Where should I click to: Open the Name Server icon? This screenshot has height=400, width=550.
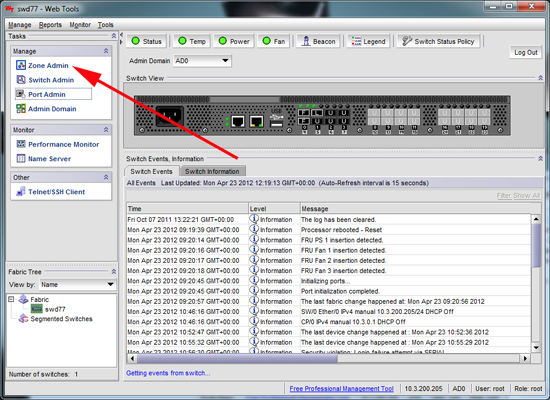click(21, 159)
